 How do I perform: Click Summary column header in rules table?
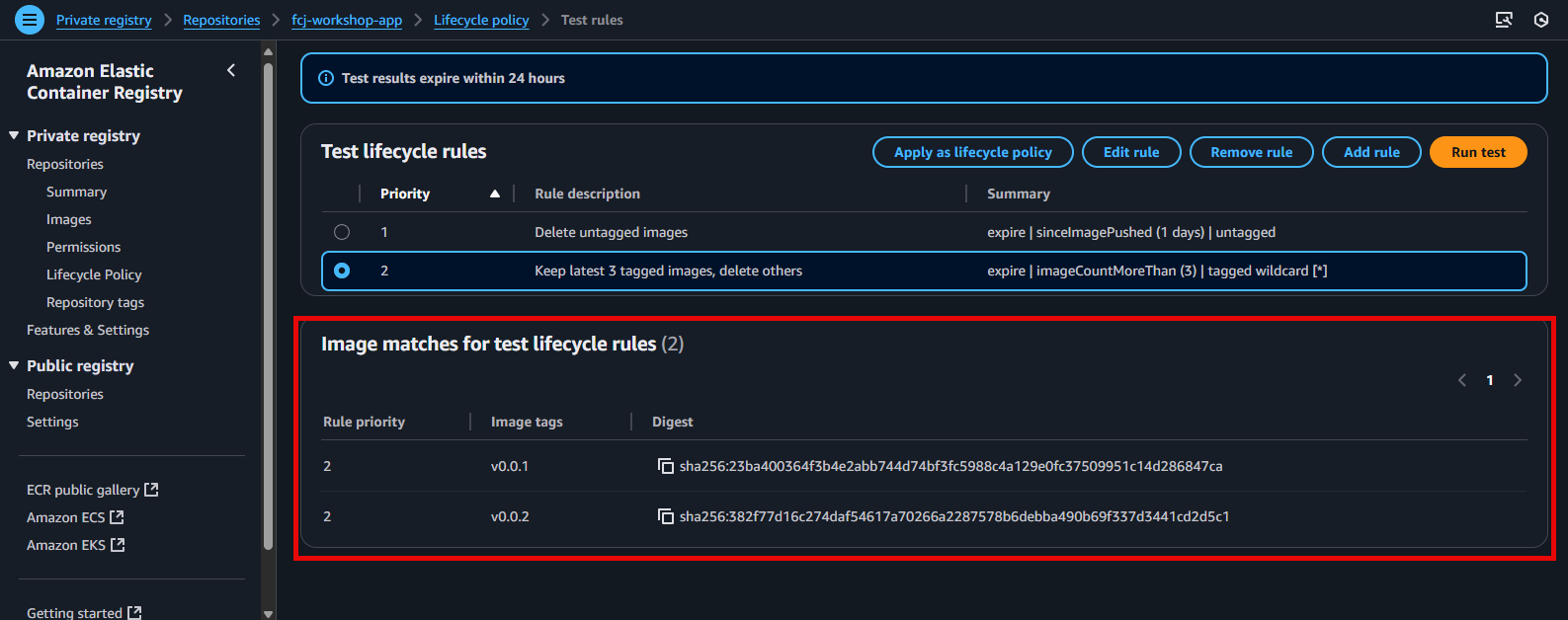[1019, 194]
